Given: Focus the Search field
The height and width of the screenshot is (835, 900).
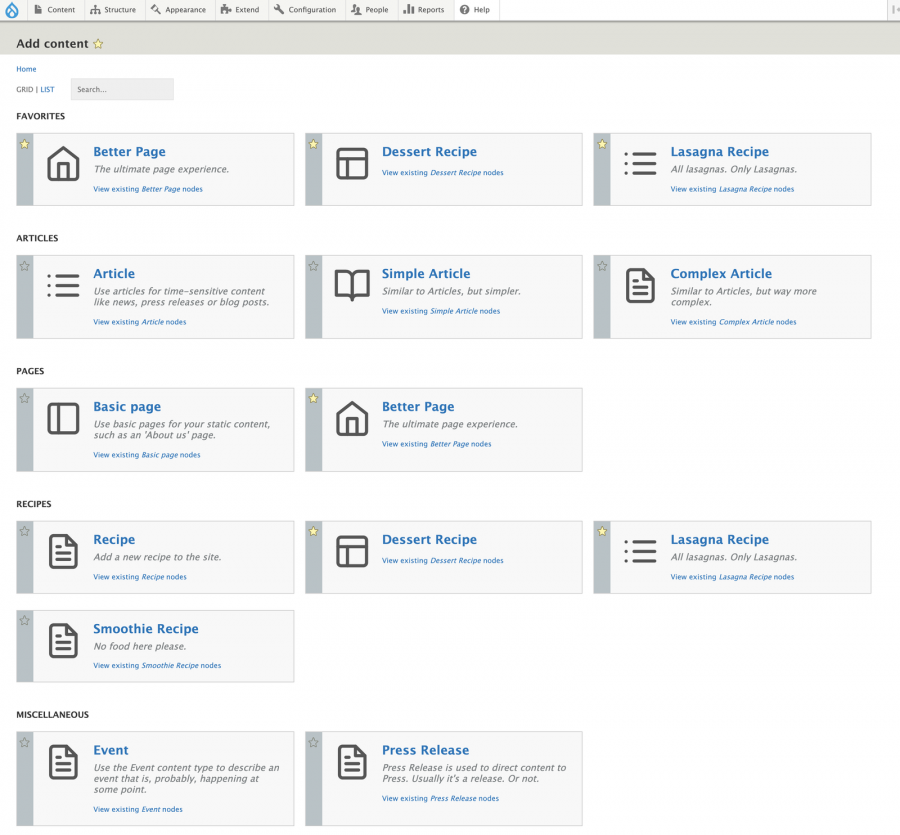Looking at the screenshot, I should [122, 89].
